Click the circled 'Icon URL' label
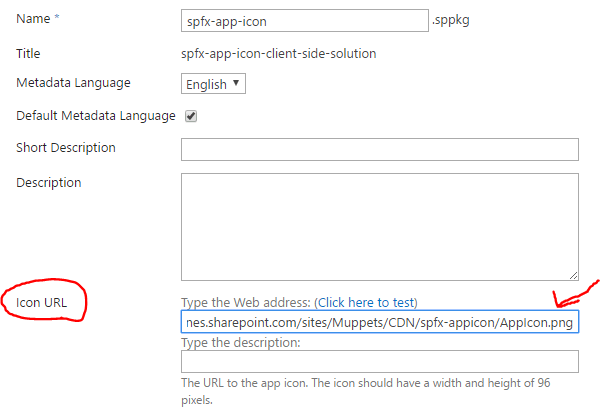608x414 pixels. click(x=44, y=300)
